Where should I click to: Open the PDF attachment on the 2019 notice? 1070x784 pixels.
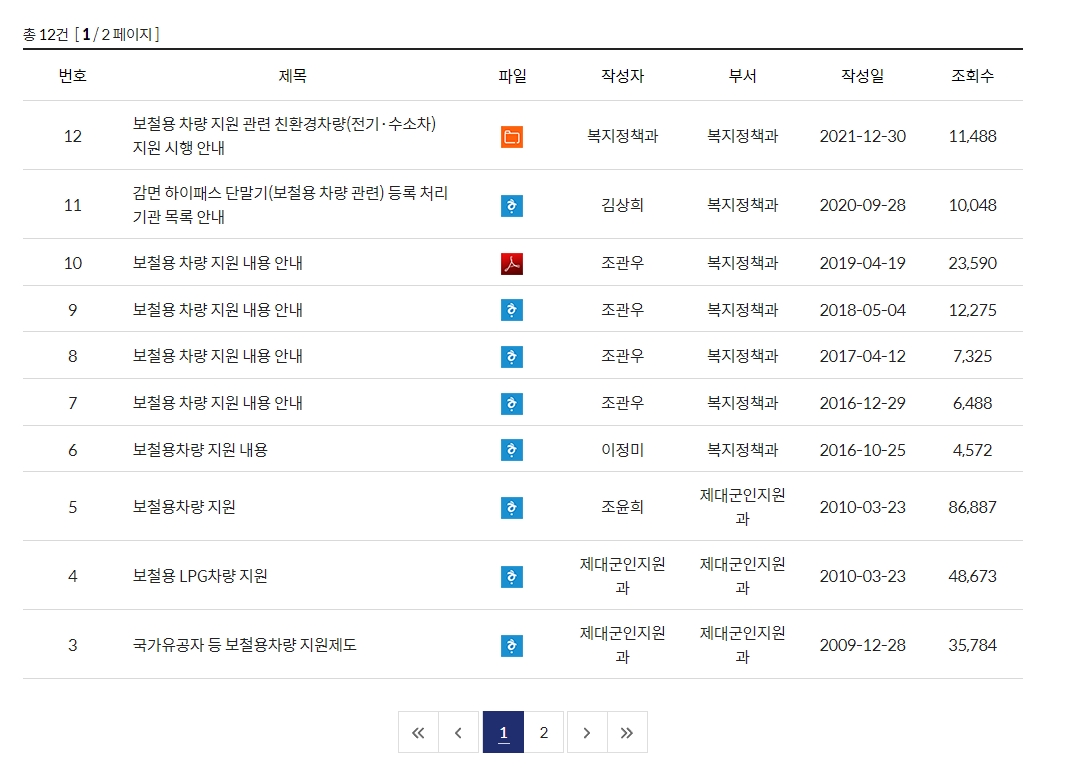pos(511,263)
